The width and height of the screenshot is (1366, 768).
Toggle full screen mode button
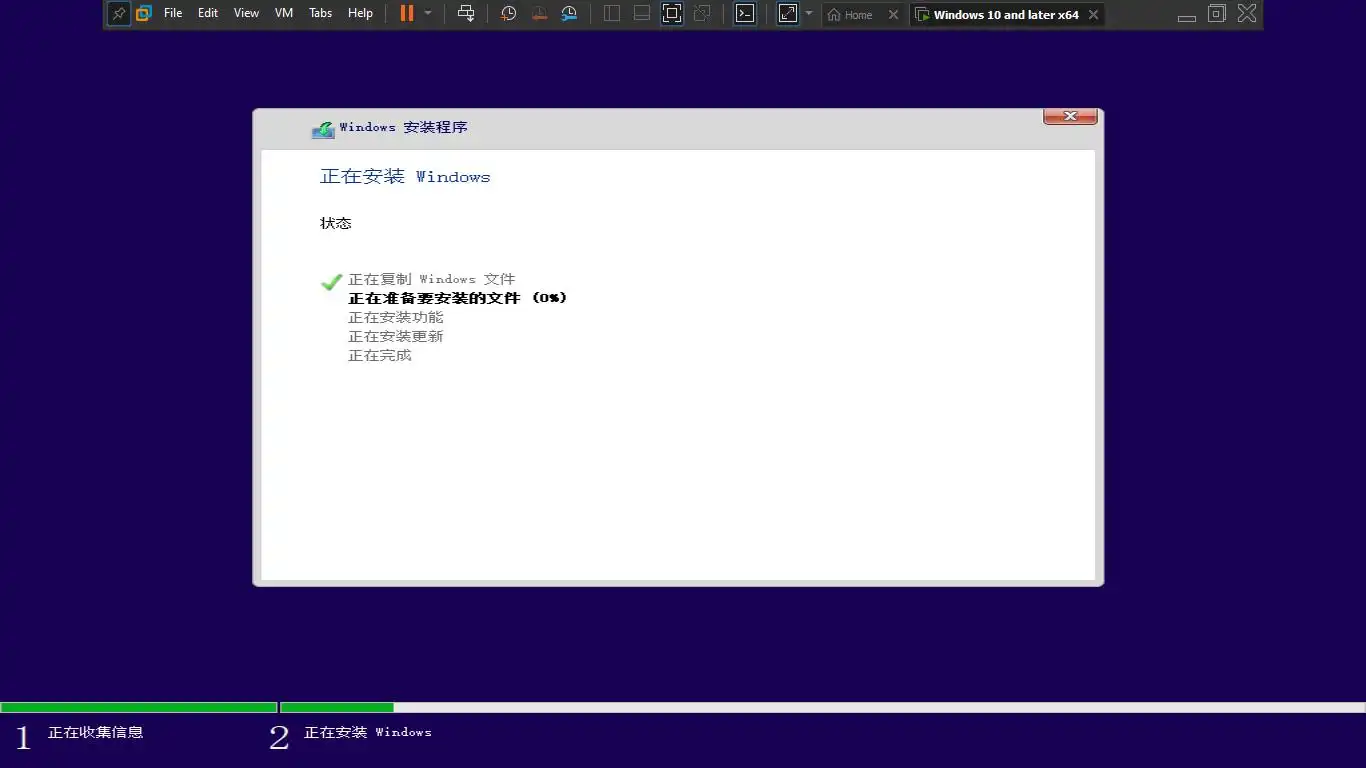click(x=672, y=14)
